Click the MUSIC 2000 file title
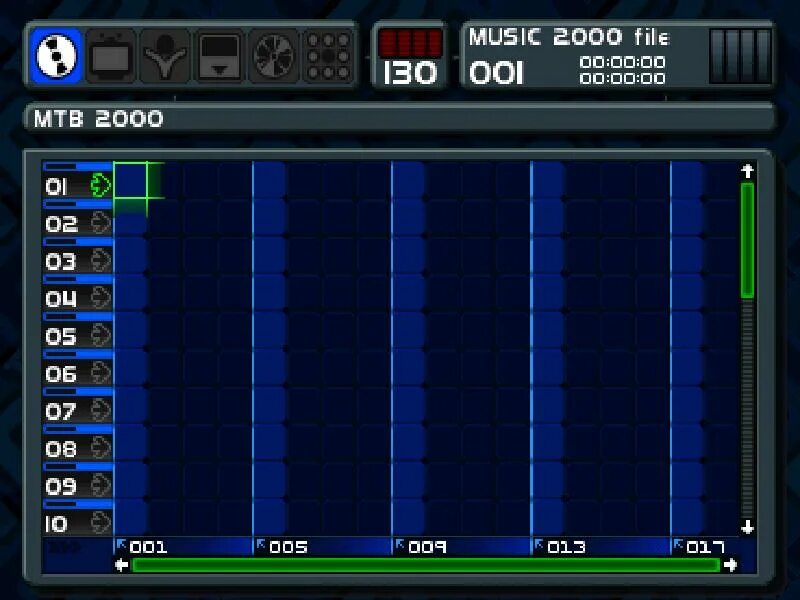The image size is (800, 600). click(x=569, y=37)
